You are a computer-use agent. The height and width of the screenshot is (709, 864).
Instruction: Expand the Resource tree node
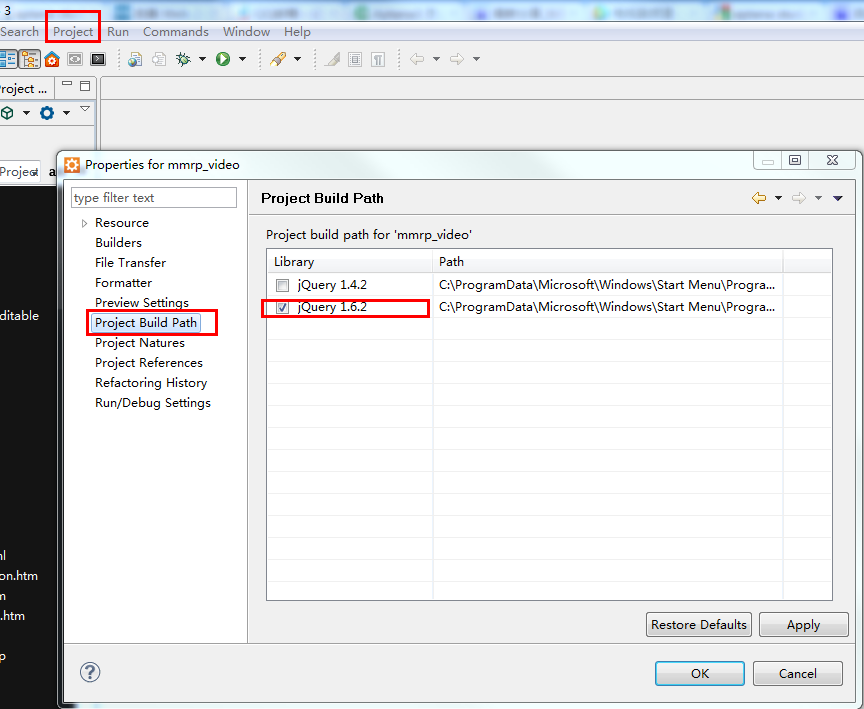coord(85,223)
